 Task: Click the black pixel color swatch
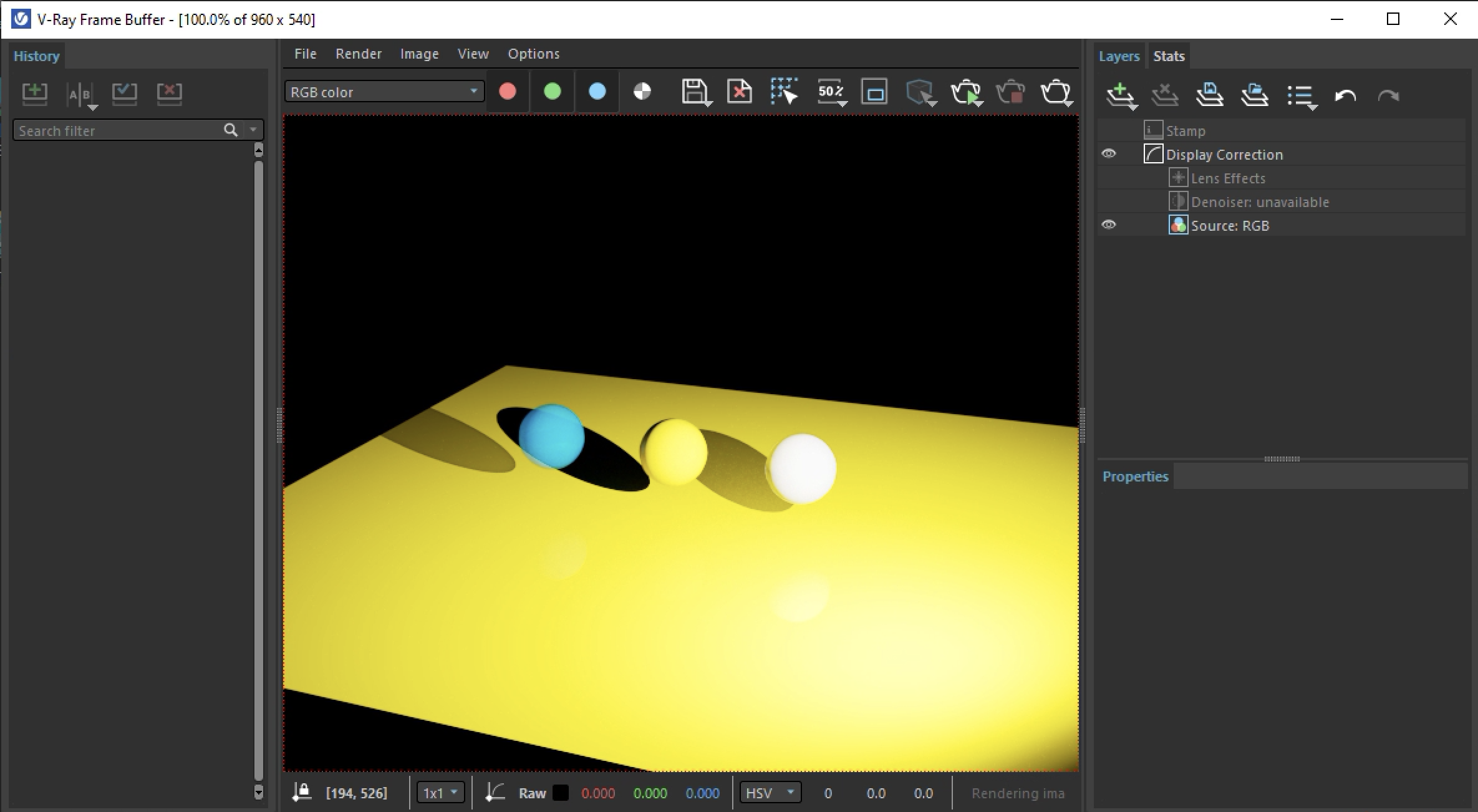coord(561,793)
